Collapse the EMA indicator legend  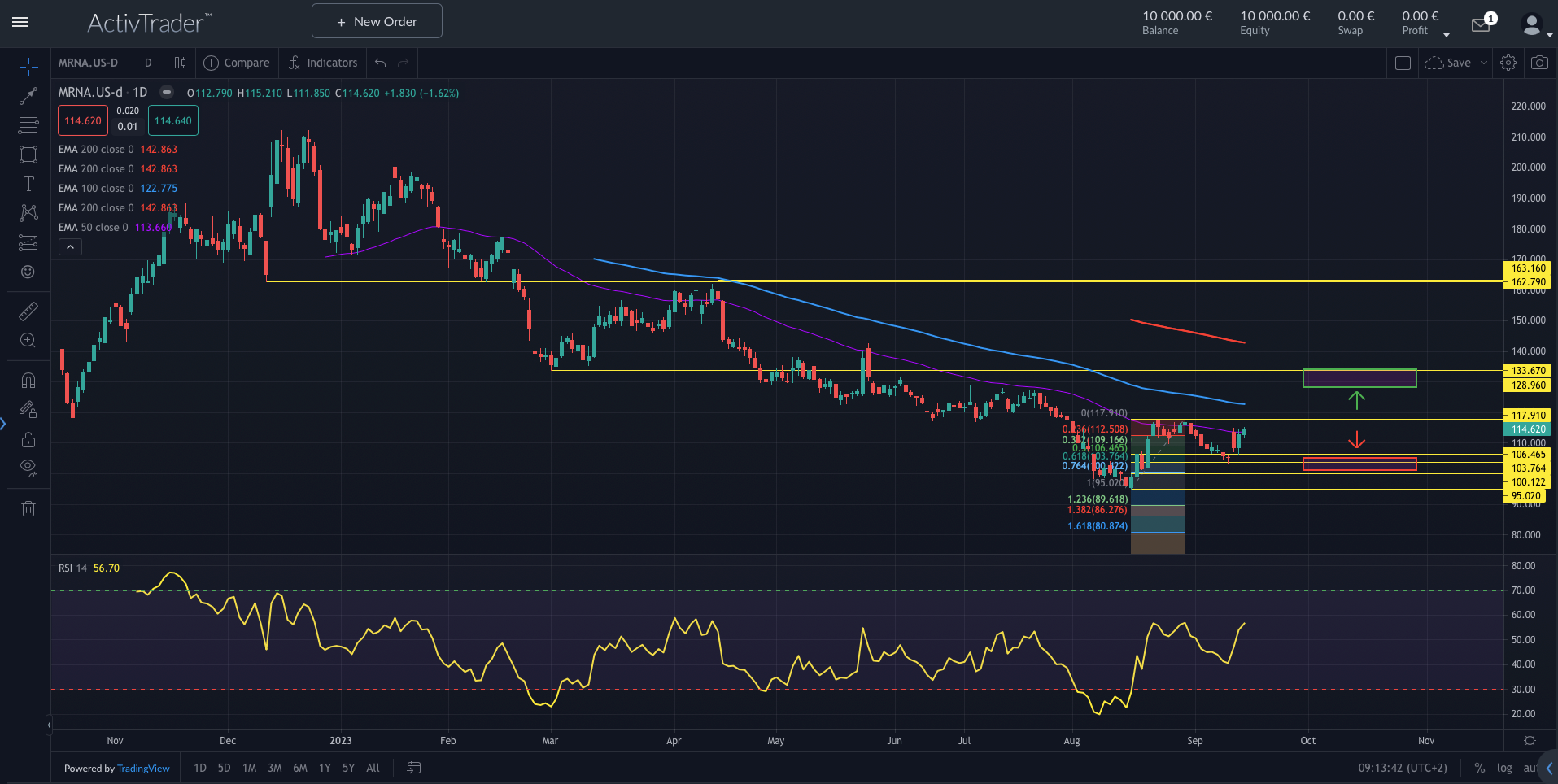70,247
